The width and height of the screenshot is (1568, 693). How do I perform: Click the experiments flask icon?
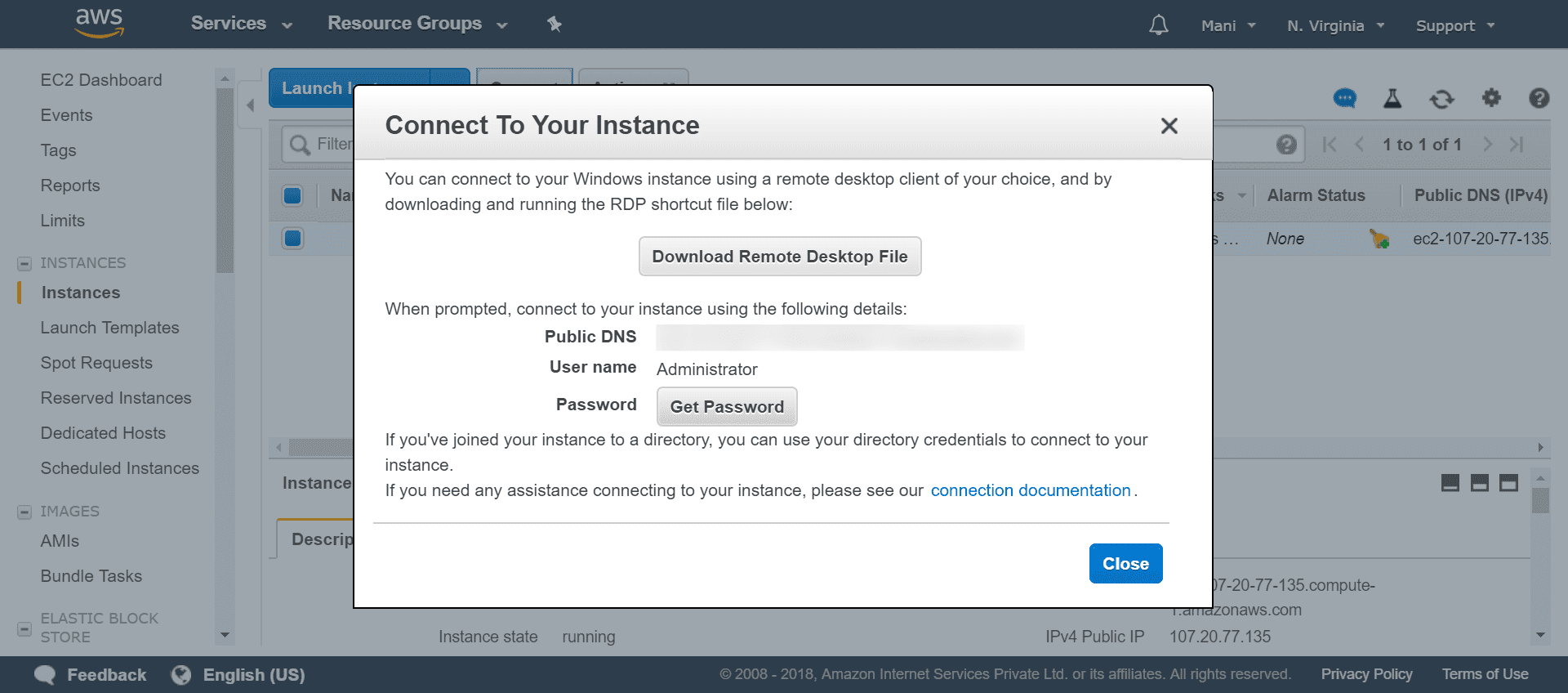(1392, 99)
